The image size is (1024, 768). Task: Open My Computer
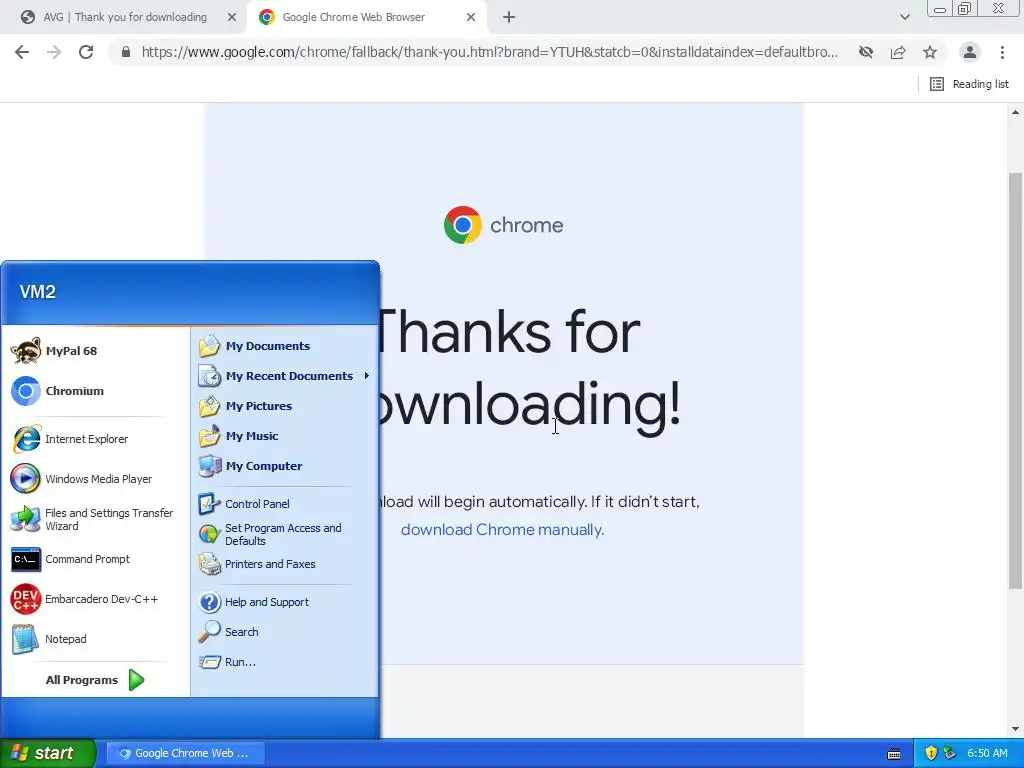[264, 466]
